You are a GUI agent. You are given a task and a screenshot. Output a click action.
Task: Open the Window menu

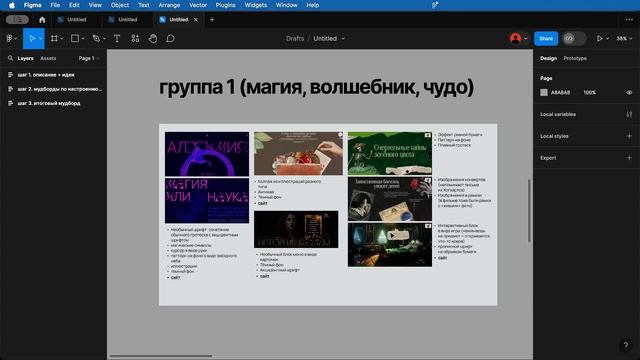point(287,5)
